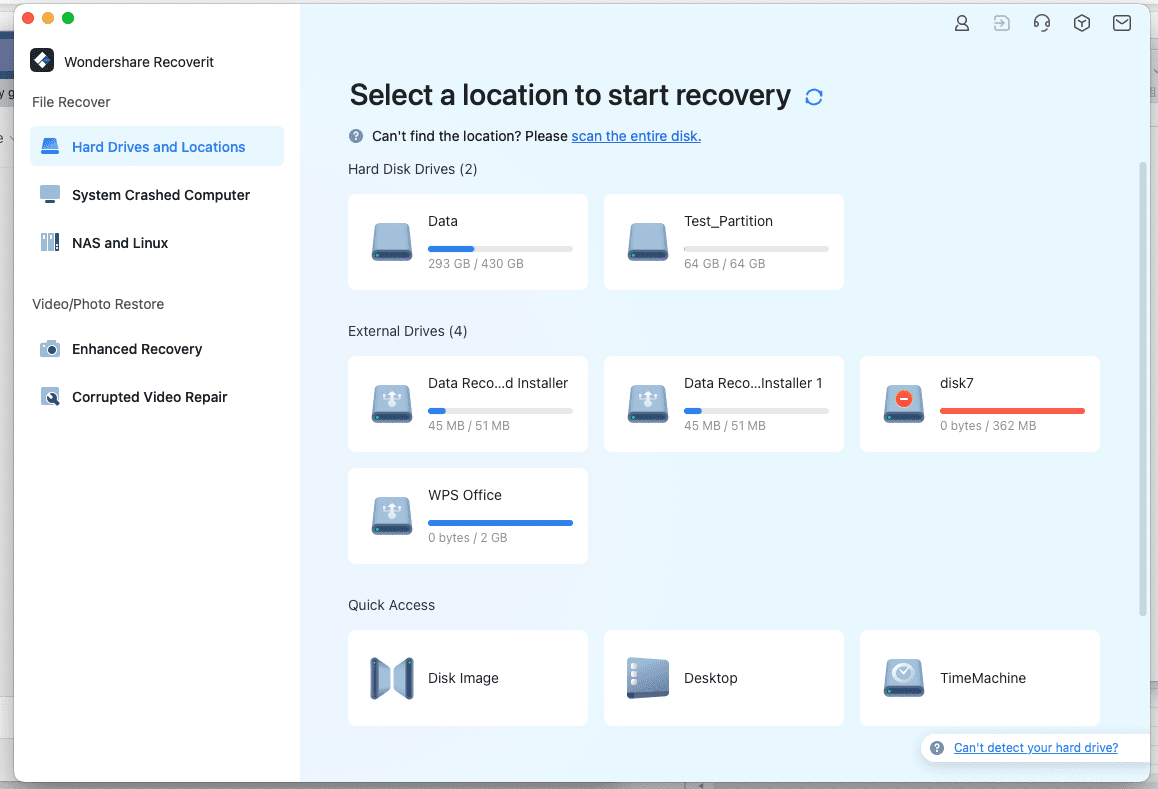
Task: Click the question mark help icon
Action: pos(356,136)
